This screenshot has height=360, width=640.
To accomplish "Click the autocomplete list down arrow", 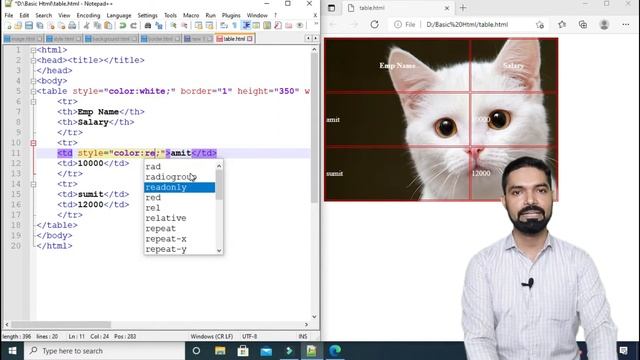I will (x=219, y=250).
